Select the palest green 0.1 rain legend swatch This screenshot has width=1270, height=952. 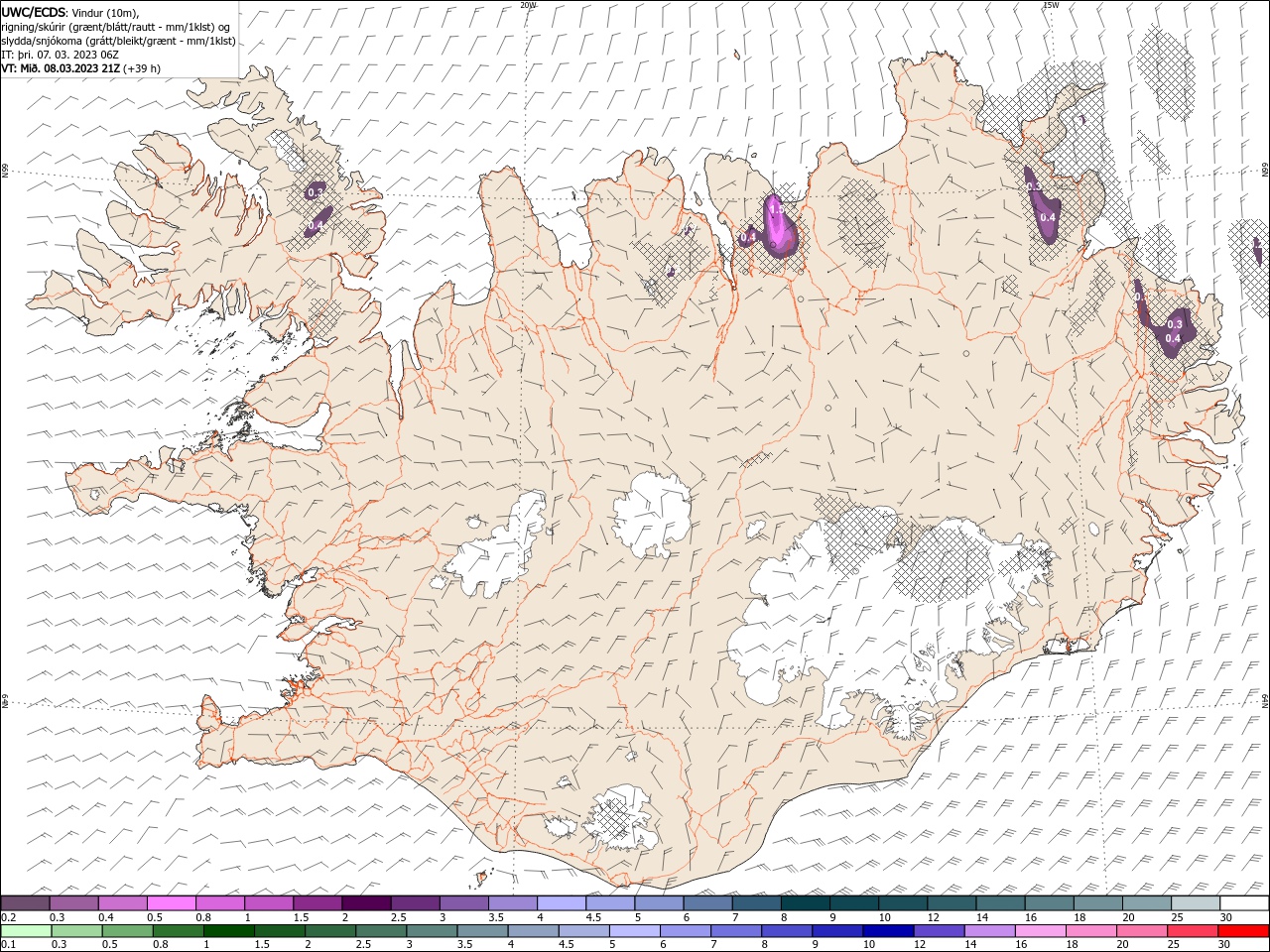pos(27,931)
